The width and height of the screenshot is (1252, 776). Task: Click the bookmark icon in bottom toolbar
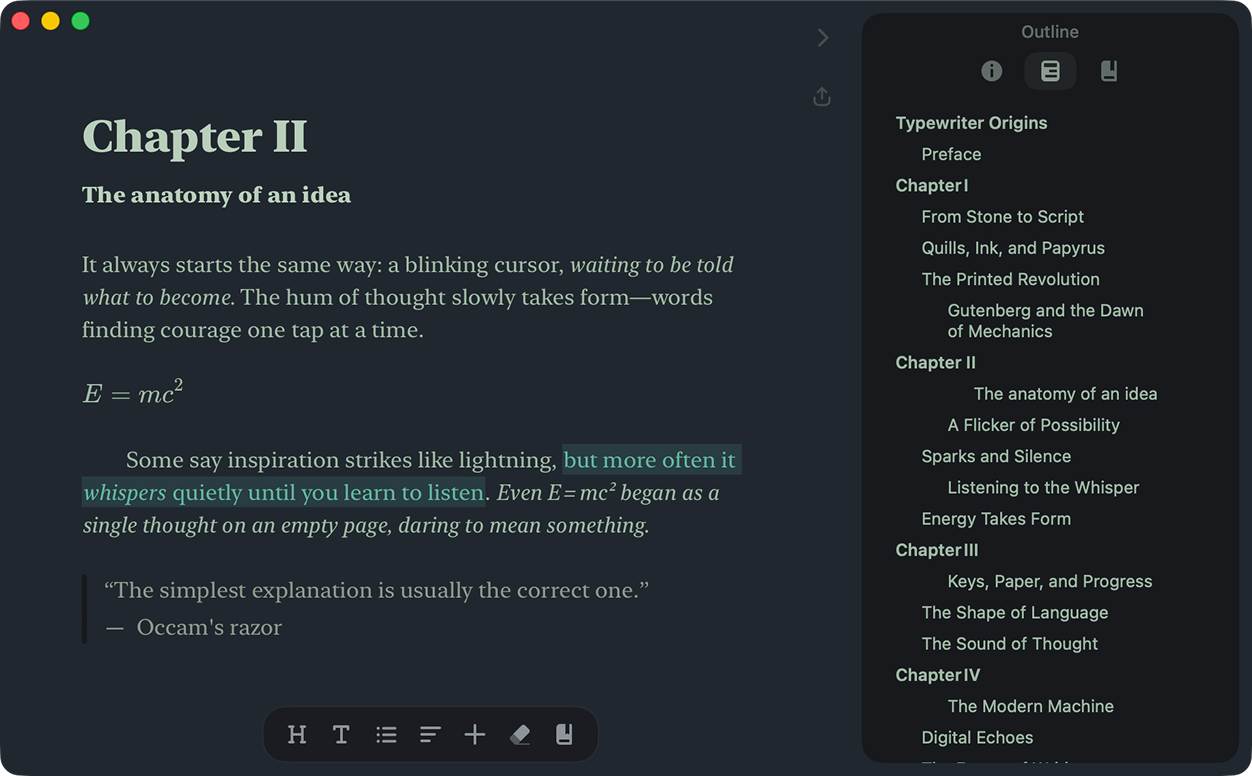coord(564,735)
